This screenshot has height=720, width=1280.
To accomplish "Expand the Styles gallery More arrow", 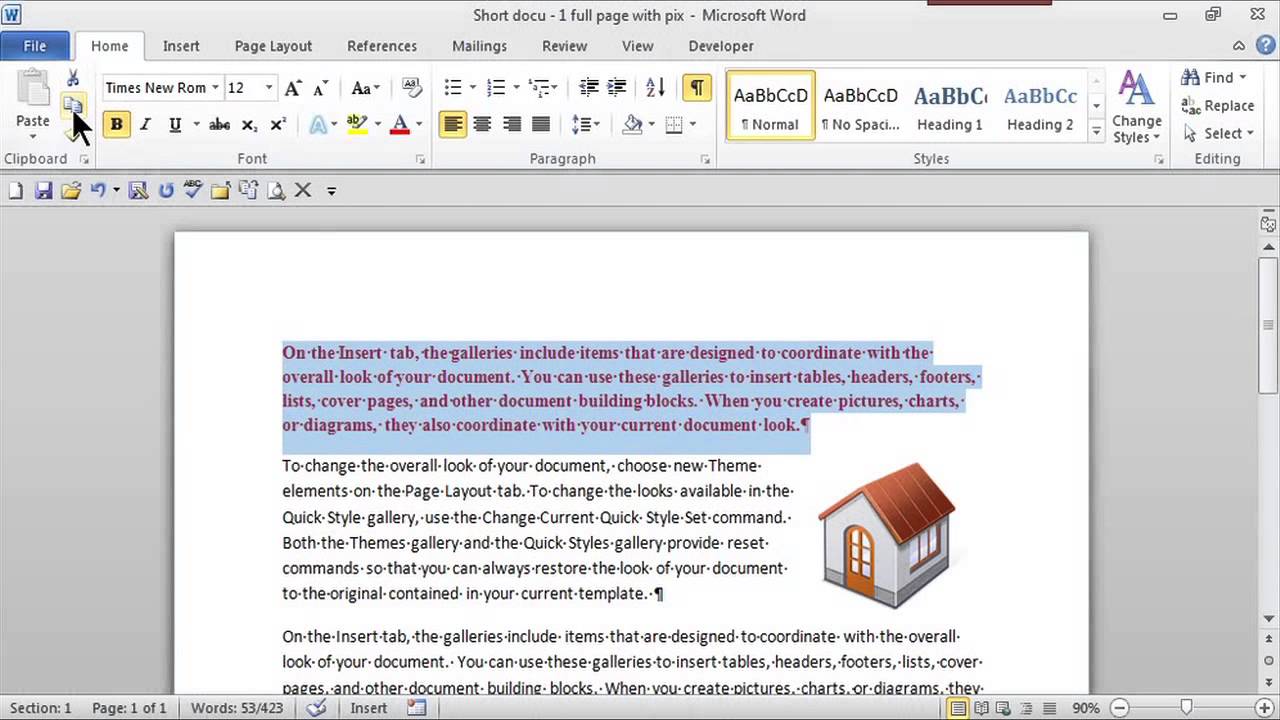I will tap(1096, 131).
